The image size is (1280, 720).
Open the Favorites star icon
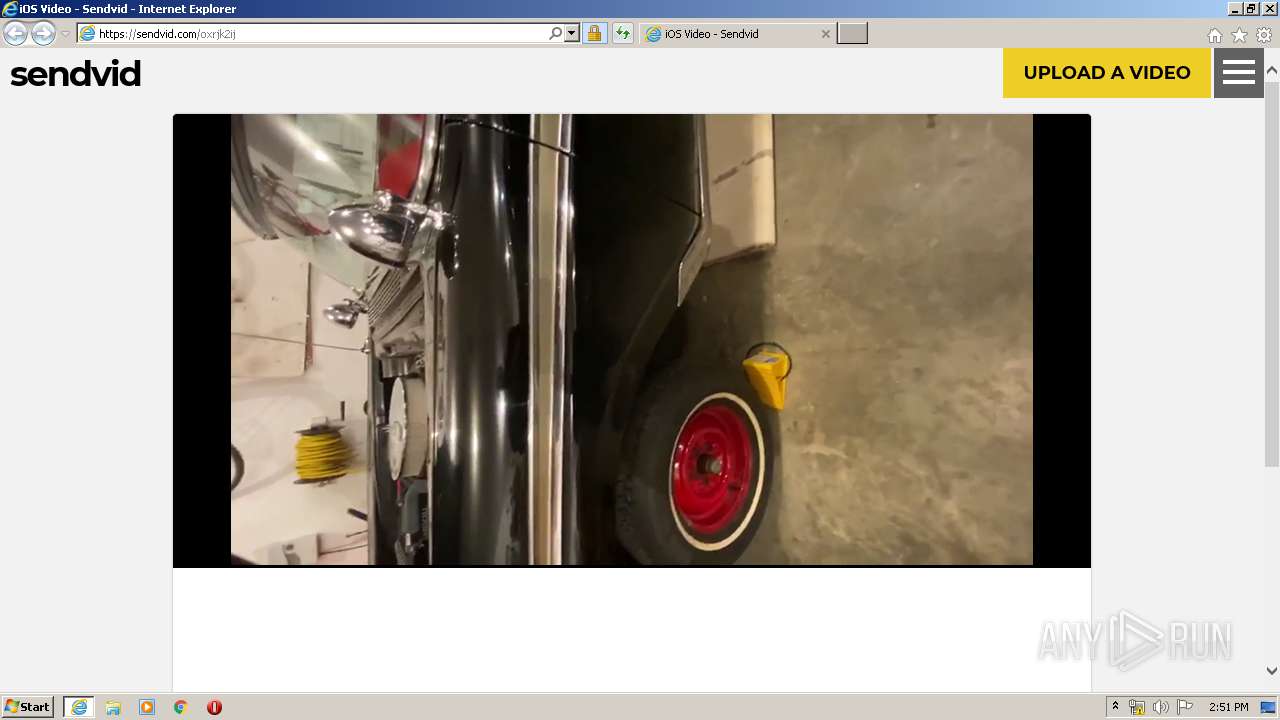pyautogui.click(x=1239, y=35)
